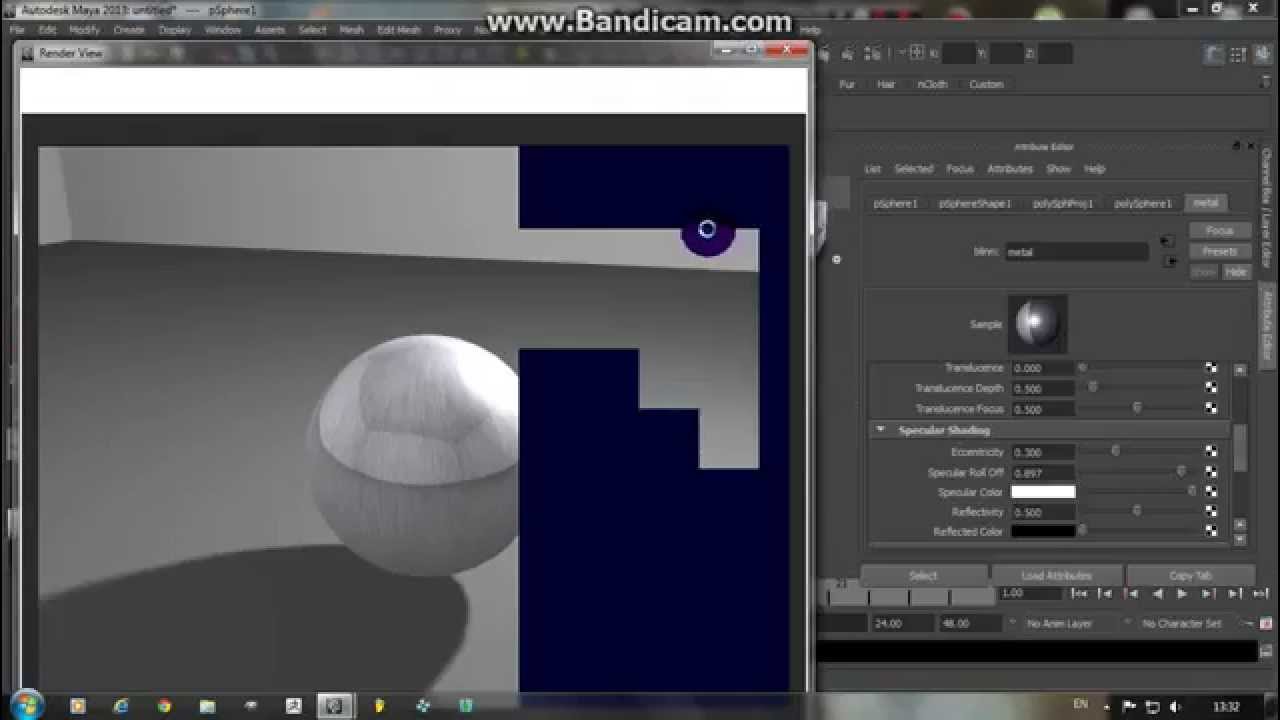
Task: Open the Attribute Editor Attributes menu
Action: (x=1010, y=169)
